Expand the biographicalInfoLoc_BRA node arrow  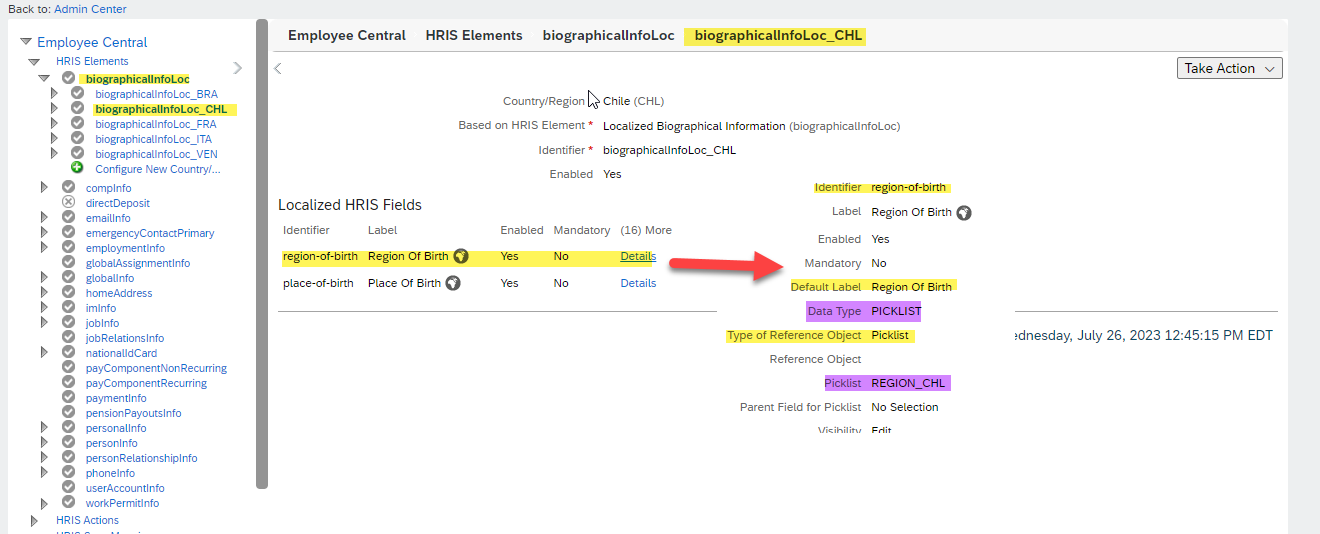[x=55, y=94]
